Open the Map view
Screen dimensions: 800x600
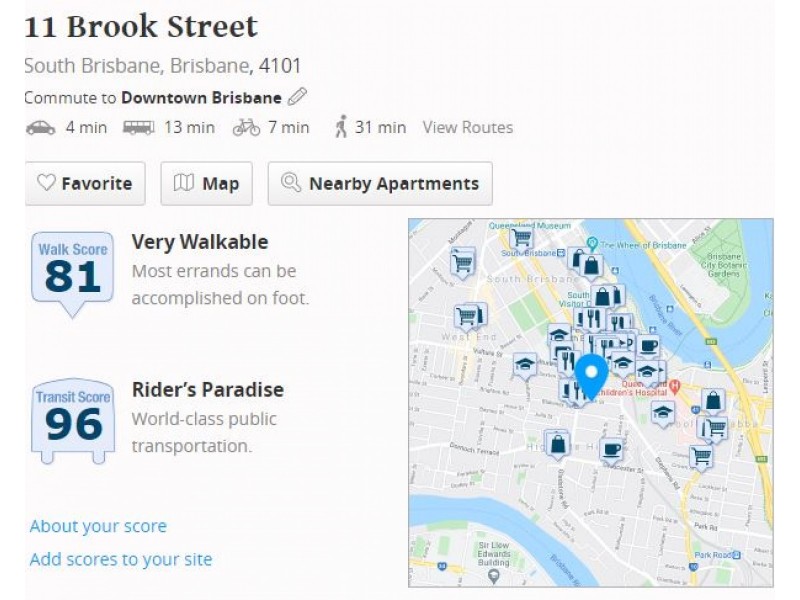tap(206, 183)
